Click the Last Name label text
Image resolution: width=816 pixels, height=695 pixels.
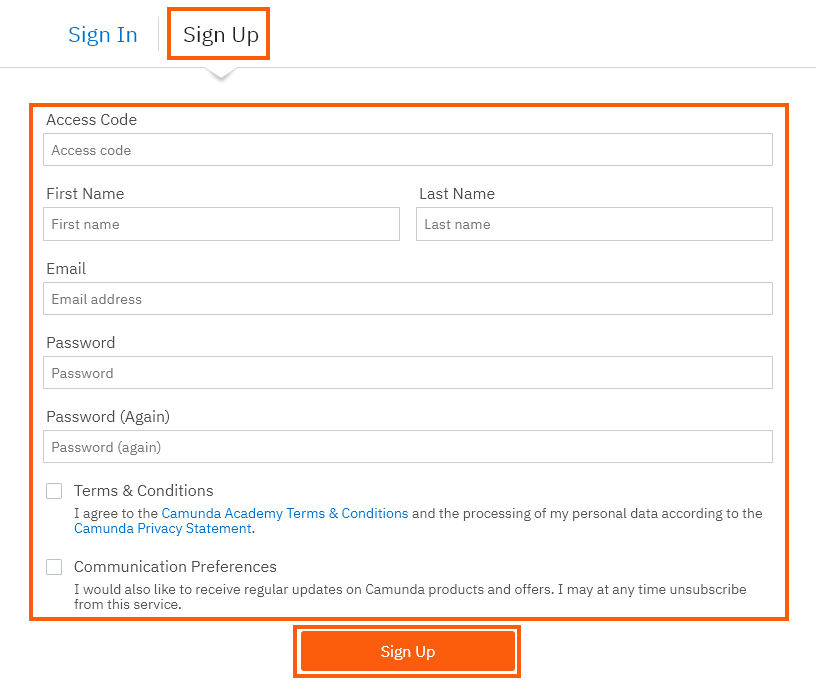click(x=457, y=194)
